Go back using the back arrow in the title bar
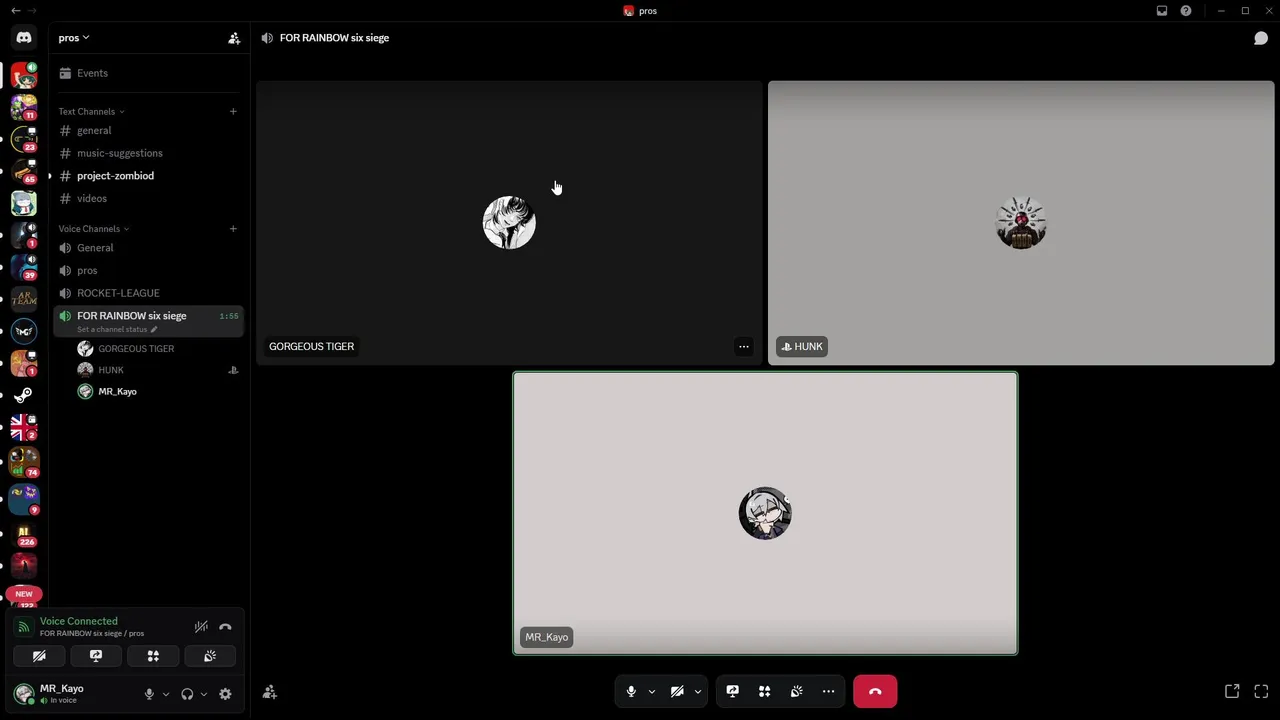 click(x=15, y=11)
